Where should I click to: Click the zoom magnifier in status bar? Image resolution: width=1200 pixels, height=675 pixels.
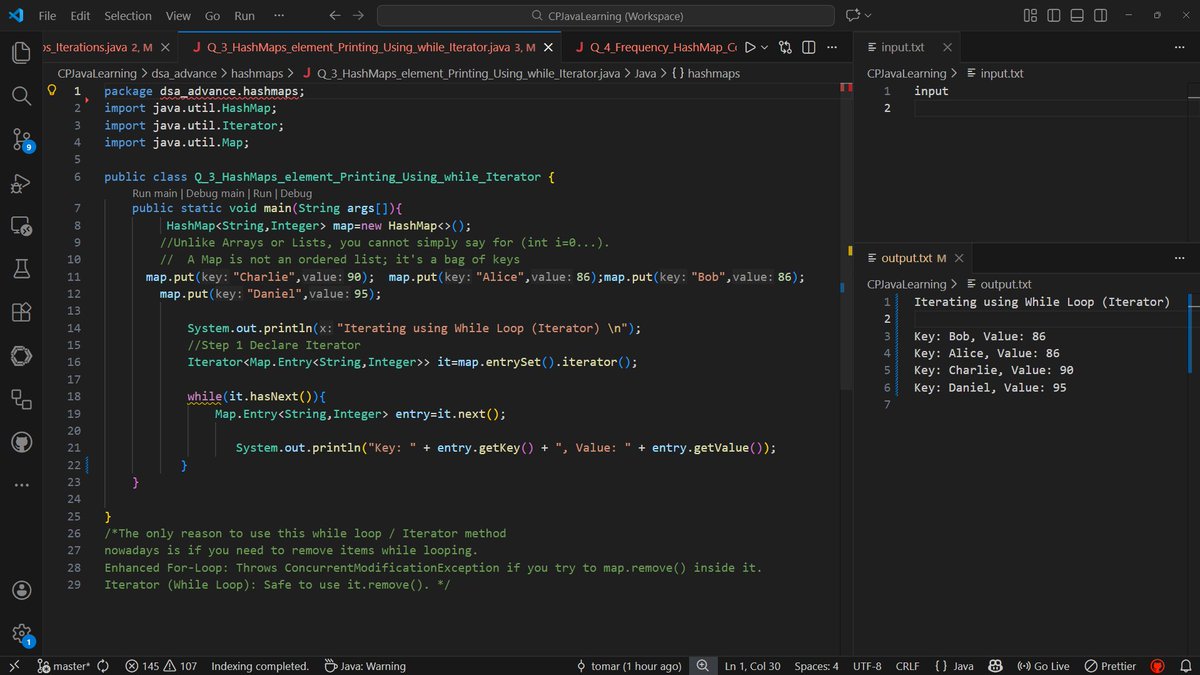click(x=702, y=666)
